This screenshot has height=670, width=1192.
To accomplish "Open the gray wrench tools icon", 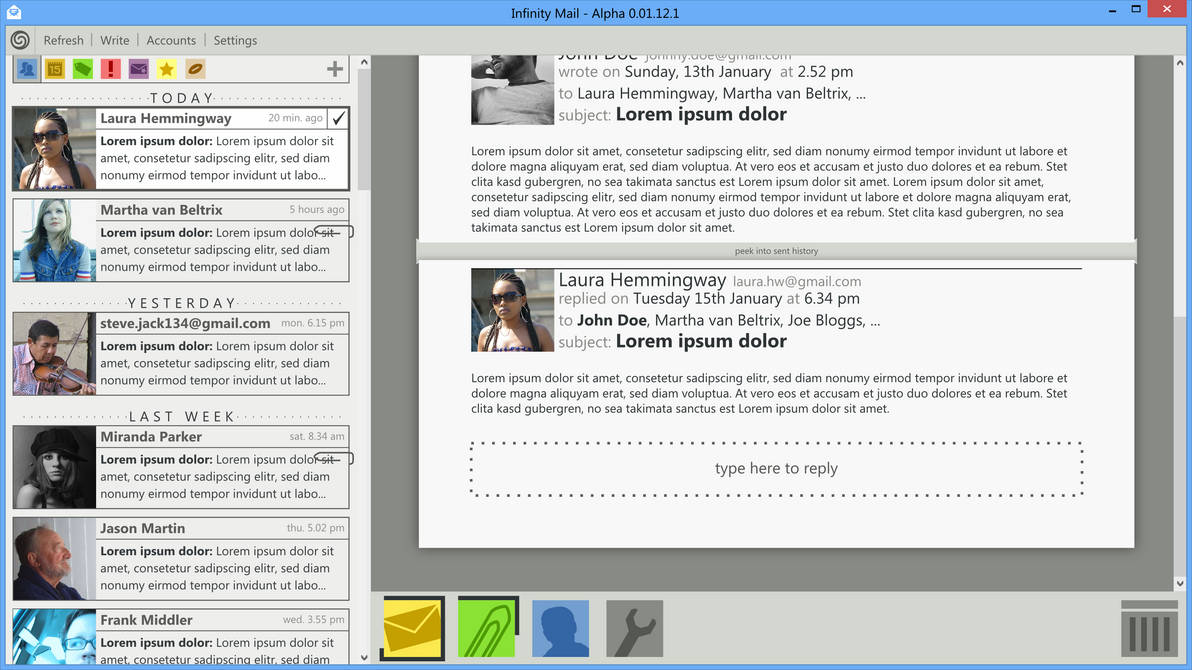I will (x=635, y=628).
